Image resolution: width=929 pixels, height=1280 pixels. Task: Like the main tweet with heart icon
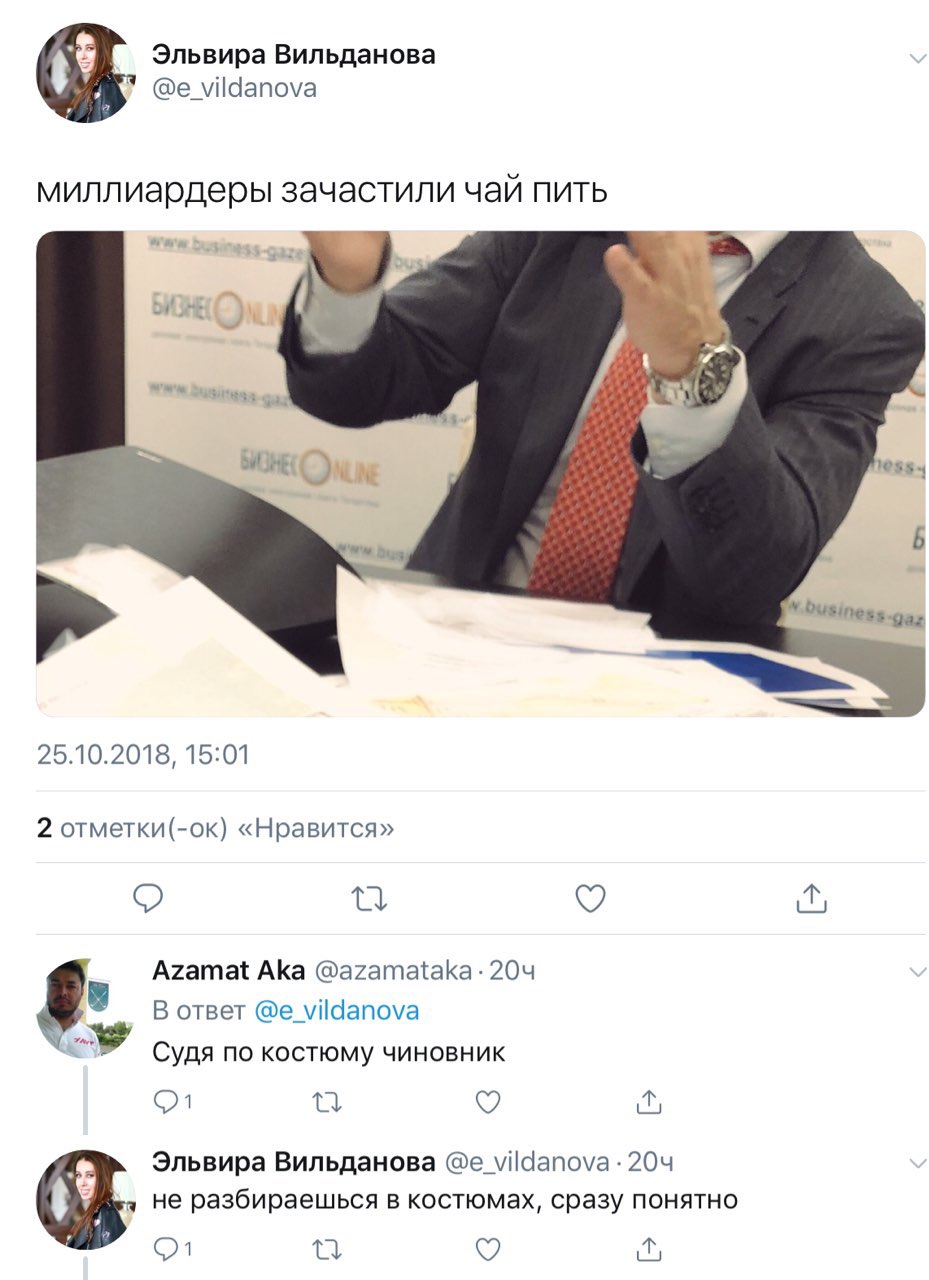(590, 899)
